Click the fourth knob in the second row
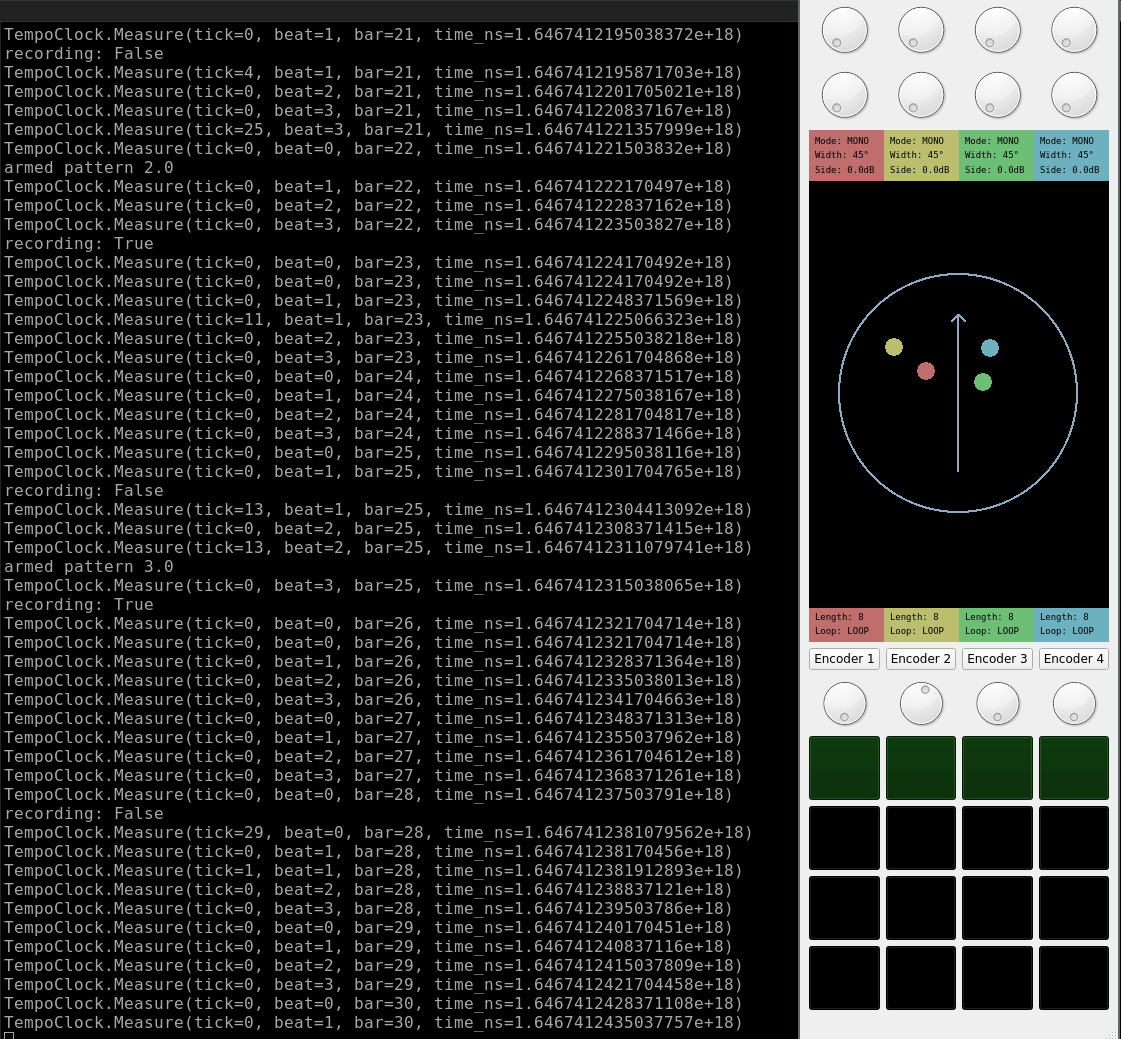 pyautogui.click(x=1075, y=95)
